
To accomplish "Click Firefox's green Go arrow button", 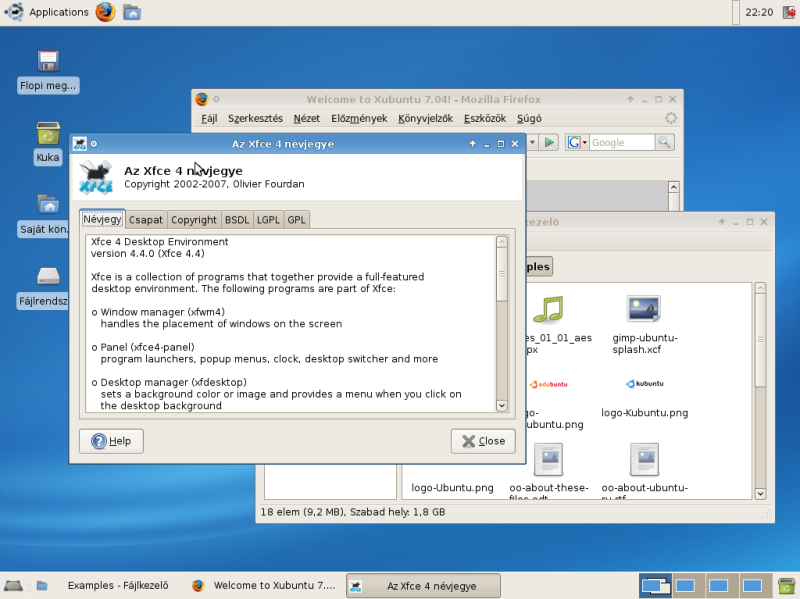I will (x=549, y=143).
